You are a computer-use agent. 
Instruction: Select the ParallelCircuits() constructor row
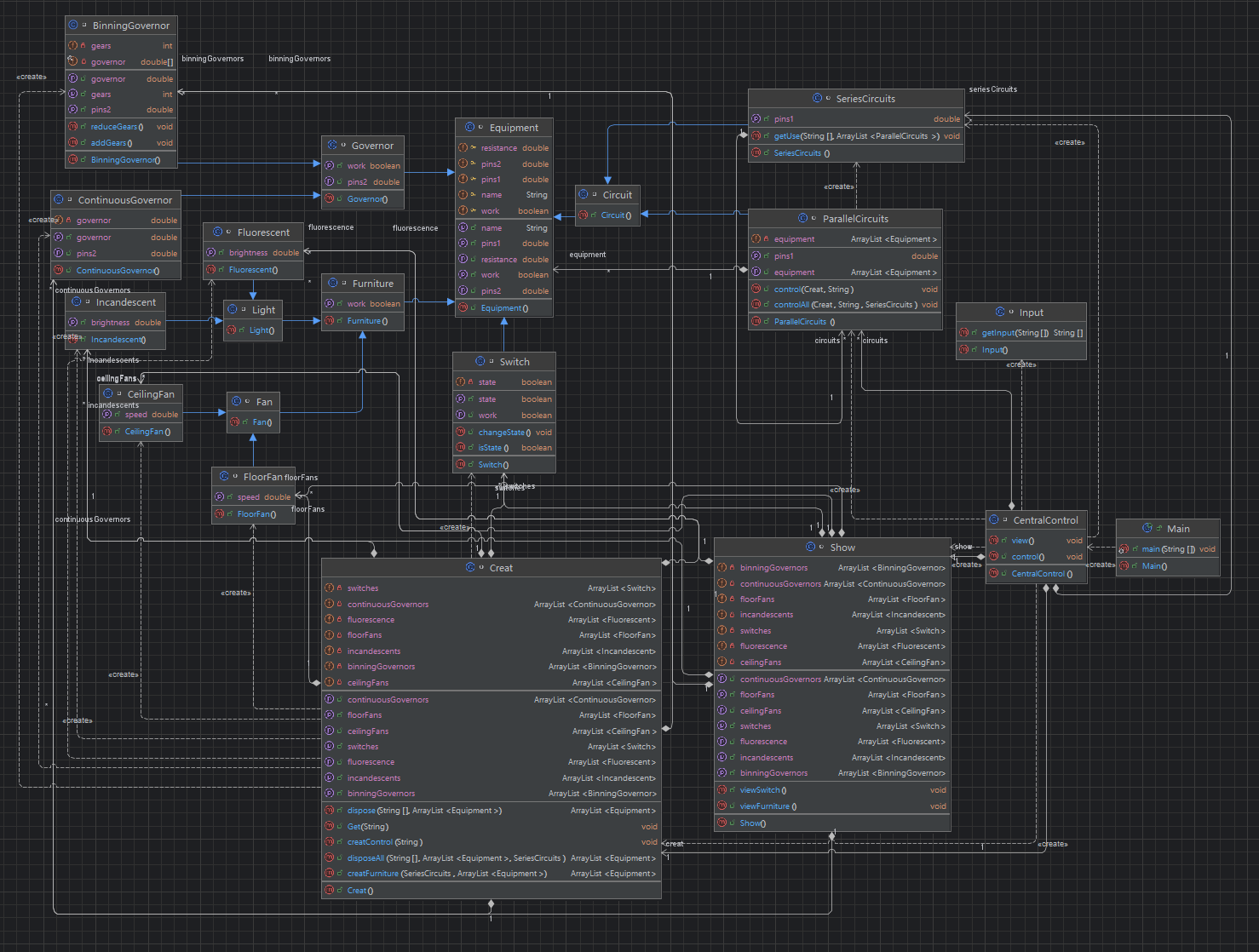pos(845,322)
